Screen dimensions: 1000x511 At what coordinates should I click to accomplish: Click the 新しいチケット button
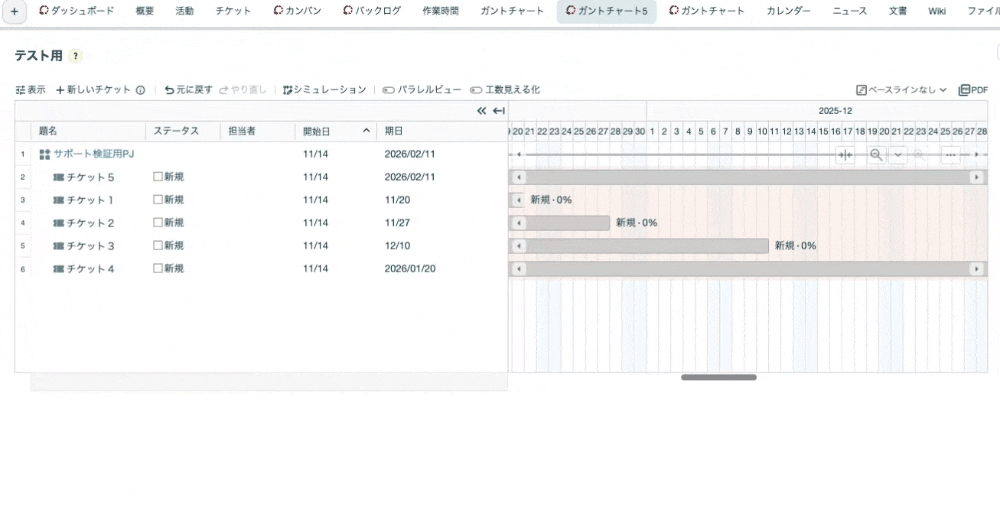click(x=93, y=90)
